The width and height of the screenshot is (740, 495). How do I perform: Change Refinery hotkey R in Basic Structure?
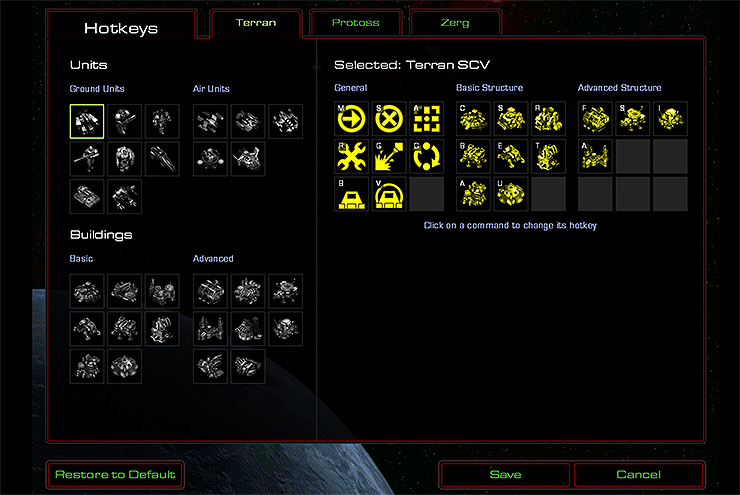549,118
